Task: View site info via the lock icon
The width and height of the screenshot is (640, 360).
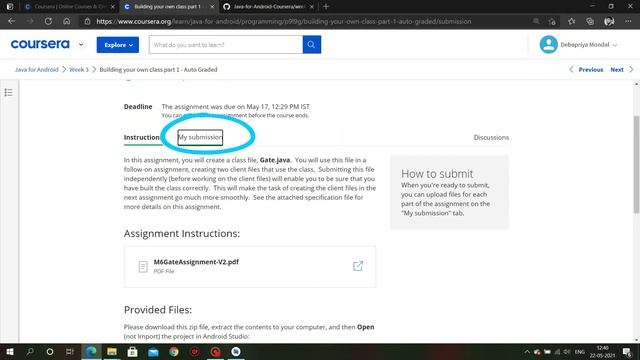Action: 87,21
